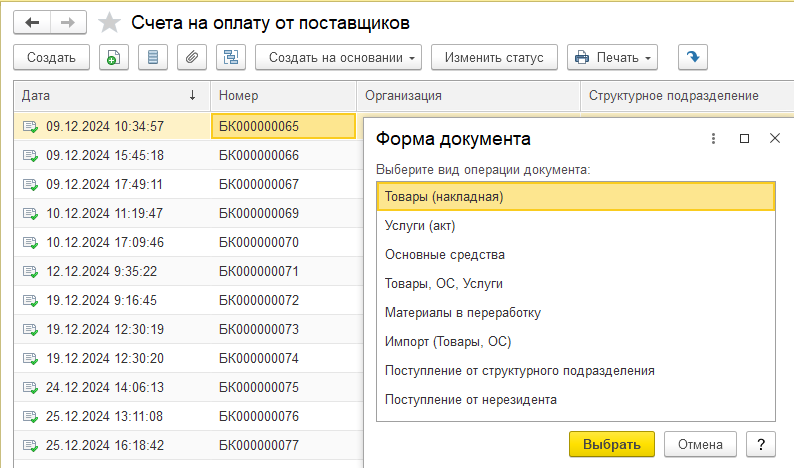The width and height of the screenshot is (794, 468).
Task: Click the Изменить статус button
Action: click(493, 57)
